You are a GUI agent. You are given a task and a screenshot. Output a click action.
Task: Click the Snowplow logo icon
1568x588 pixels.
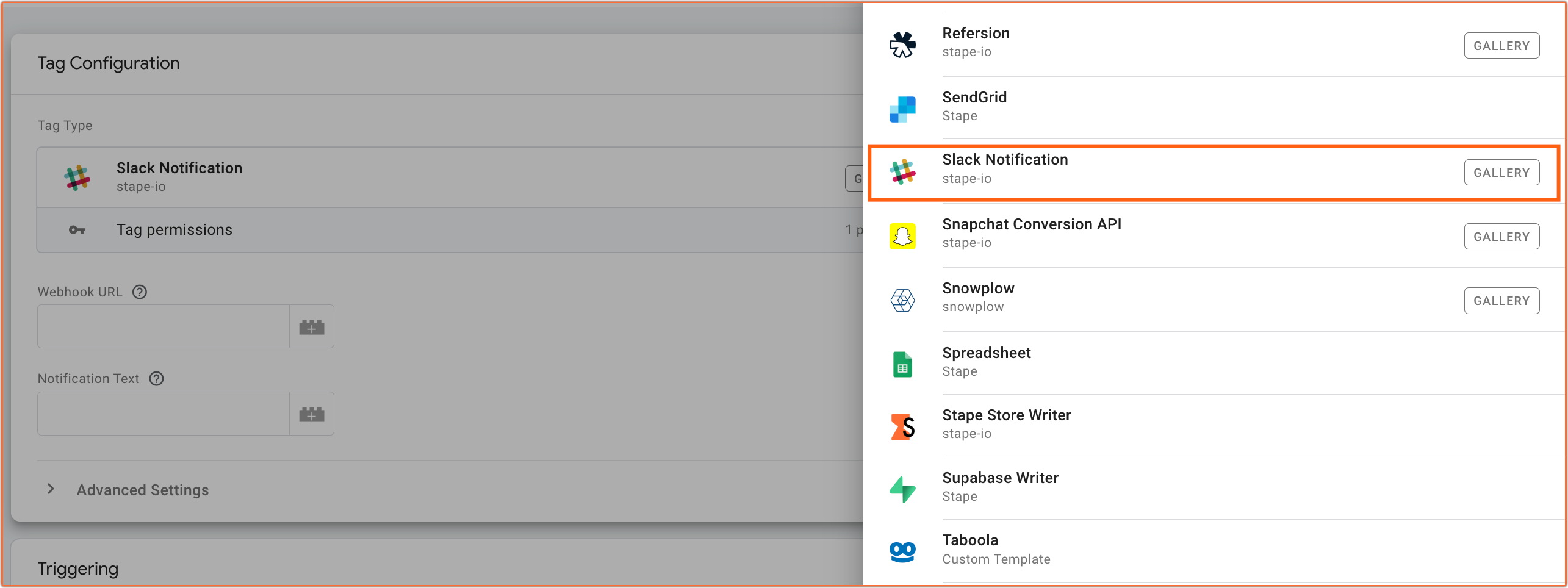click(x=902, y=300)
